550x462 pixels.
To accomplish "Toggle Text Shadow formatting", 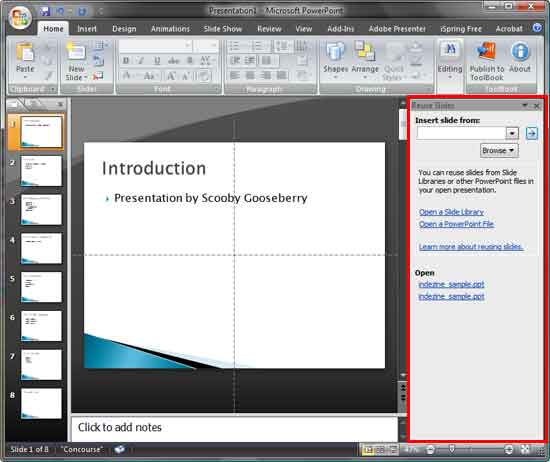I will 190,61.
